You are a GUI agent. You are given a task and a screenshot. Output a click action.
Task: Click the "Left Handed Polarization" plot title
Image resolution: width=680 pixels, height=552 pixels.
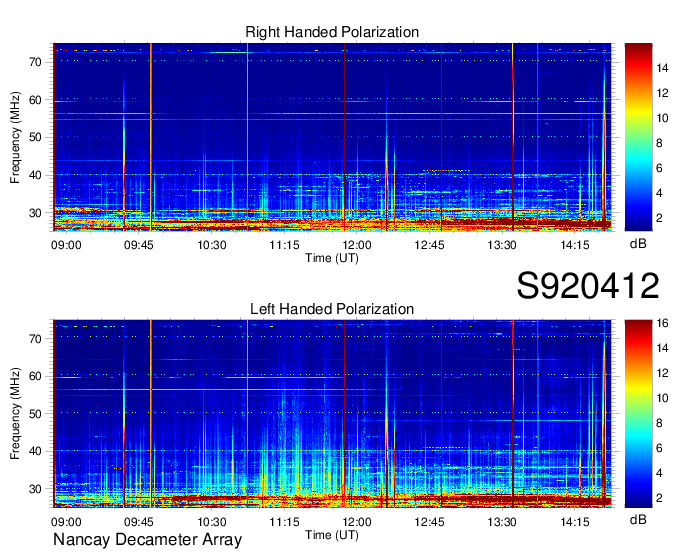332,309
